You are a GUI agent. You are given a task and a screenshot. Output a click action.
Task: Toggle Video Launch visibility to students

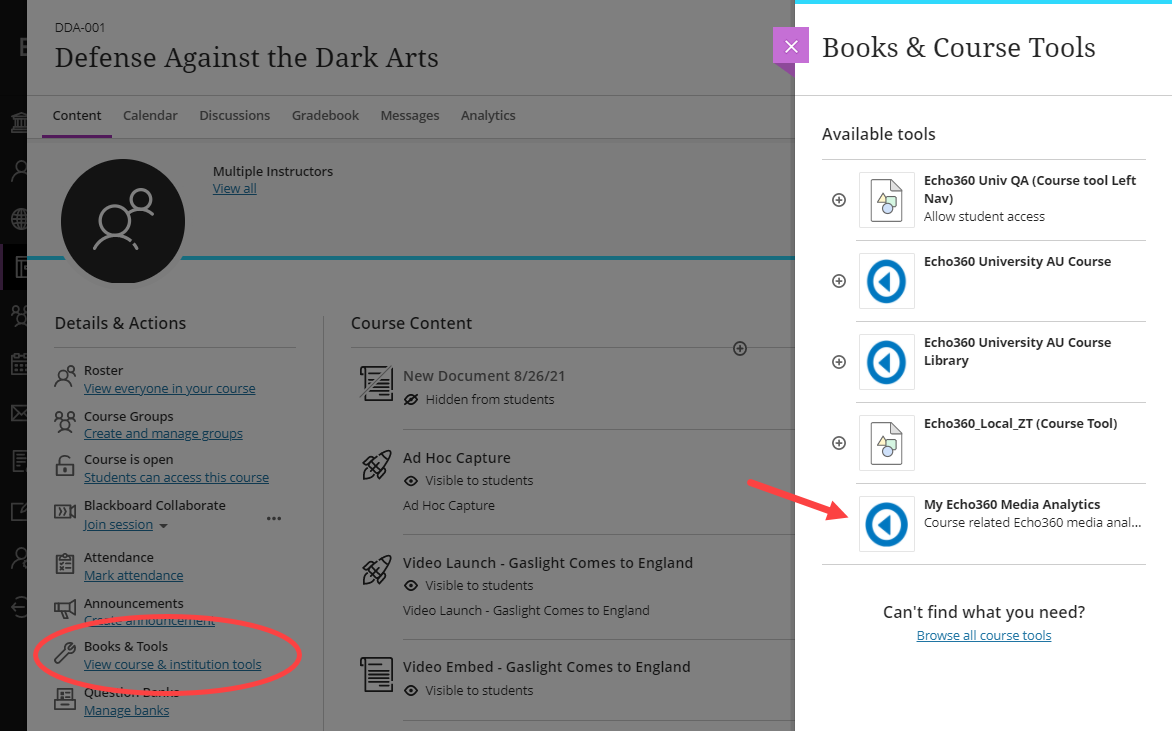click(x=468, y=585)
